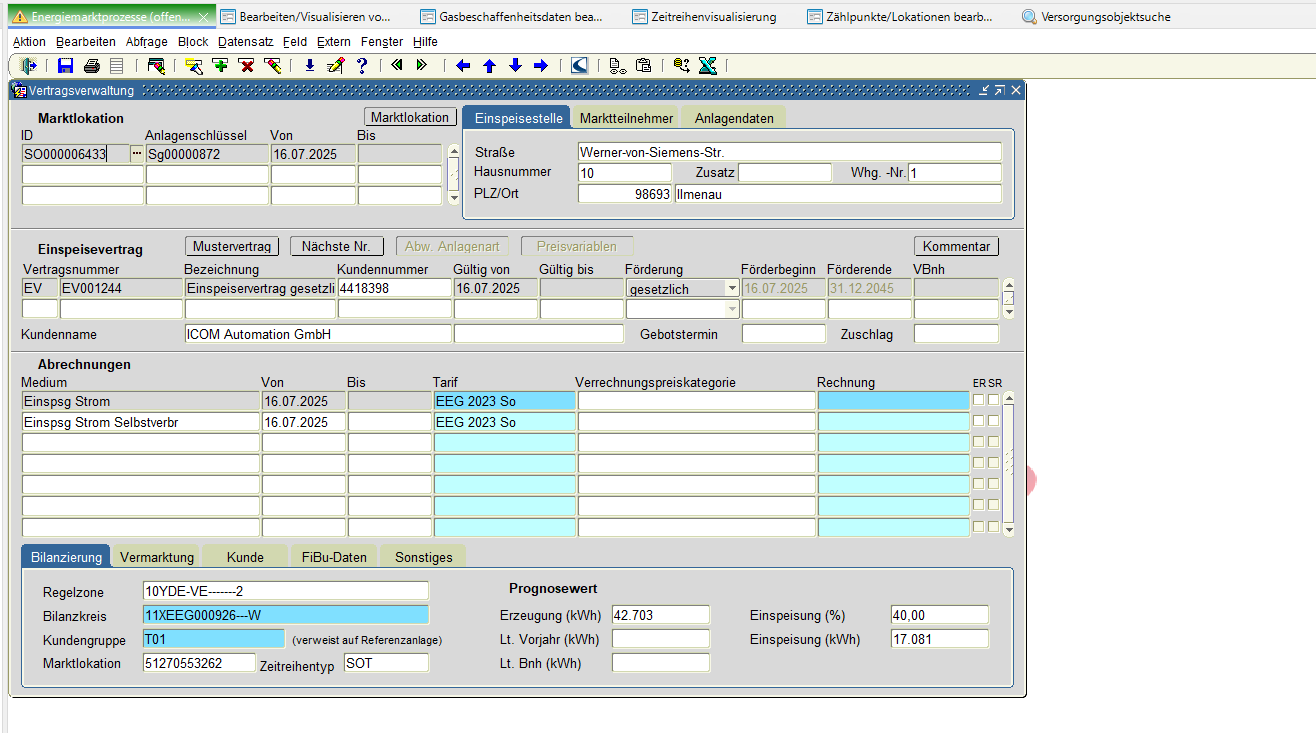Open the Datensatz menu

245,42
